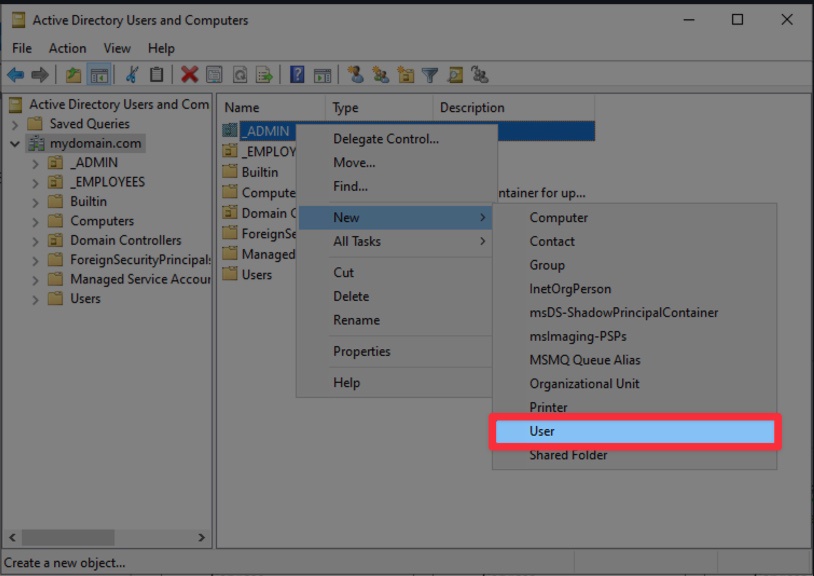Click the Users folder icon in list pane
Image resolution: width=814 pixels, height=576 pixels.
pyautogui.click(x=229, y=273)
